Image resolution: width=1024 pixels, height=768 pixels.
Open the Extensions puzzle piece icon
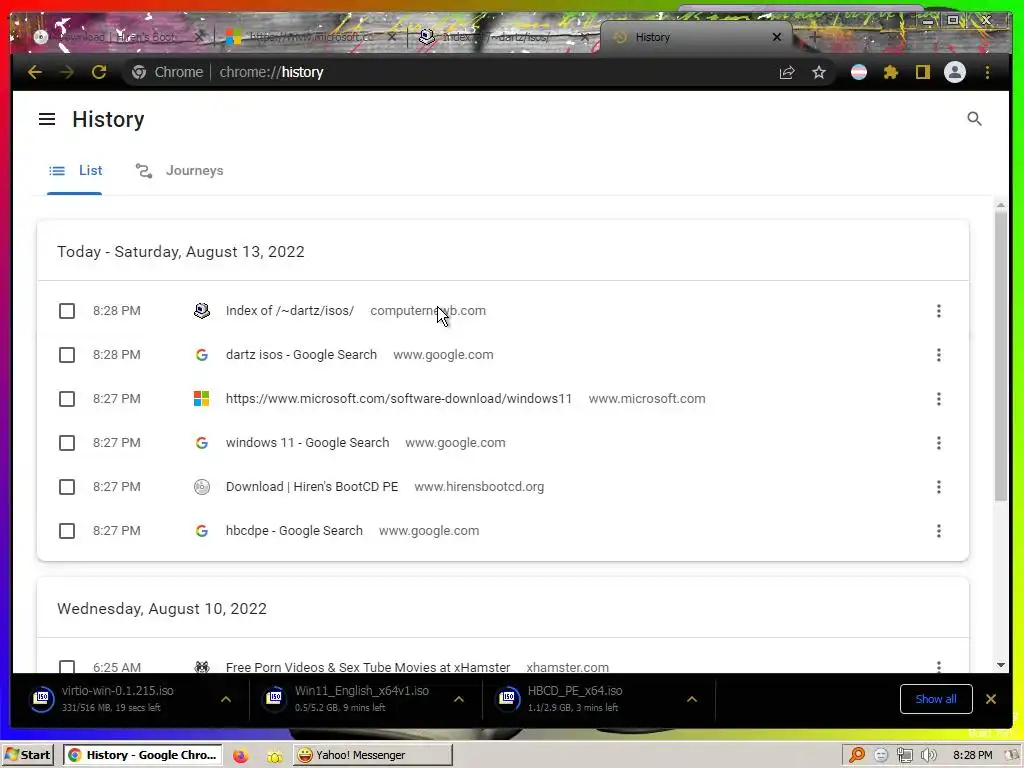click(891, 72)
